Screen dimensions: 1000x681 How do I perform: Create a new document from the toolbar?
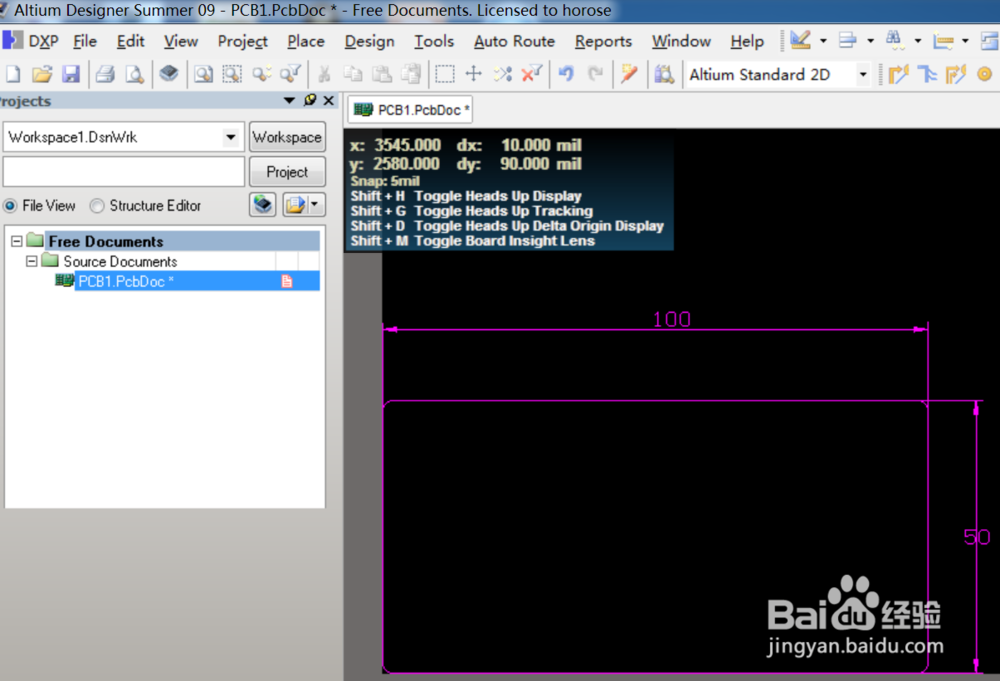coord(13,75)
